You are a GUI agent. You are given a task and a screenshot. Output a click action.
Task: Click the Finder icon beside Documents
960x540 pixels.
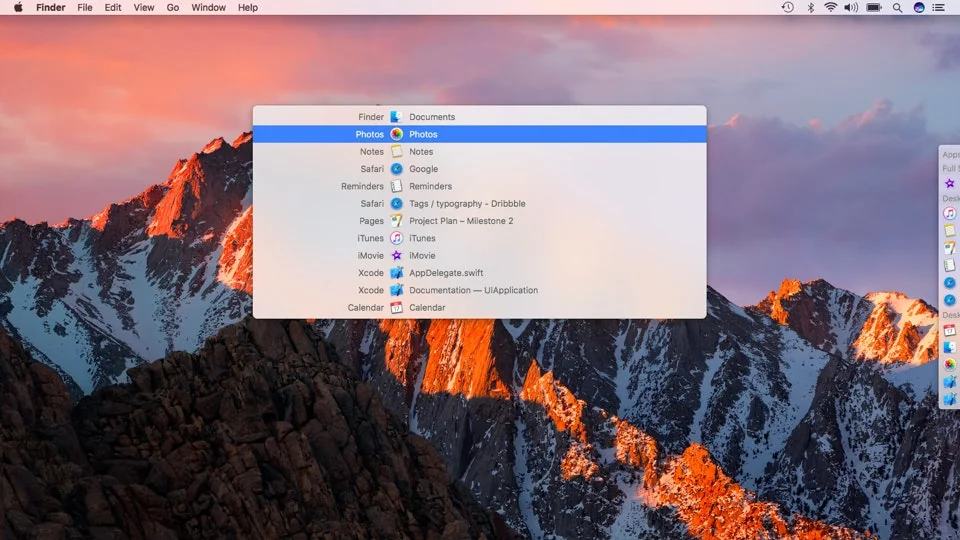(396, 117)
